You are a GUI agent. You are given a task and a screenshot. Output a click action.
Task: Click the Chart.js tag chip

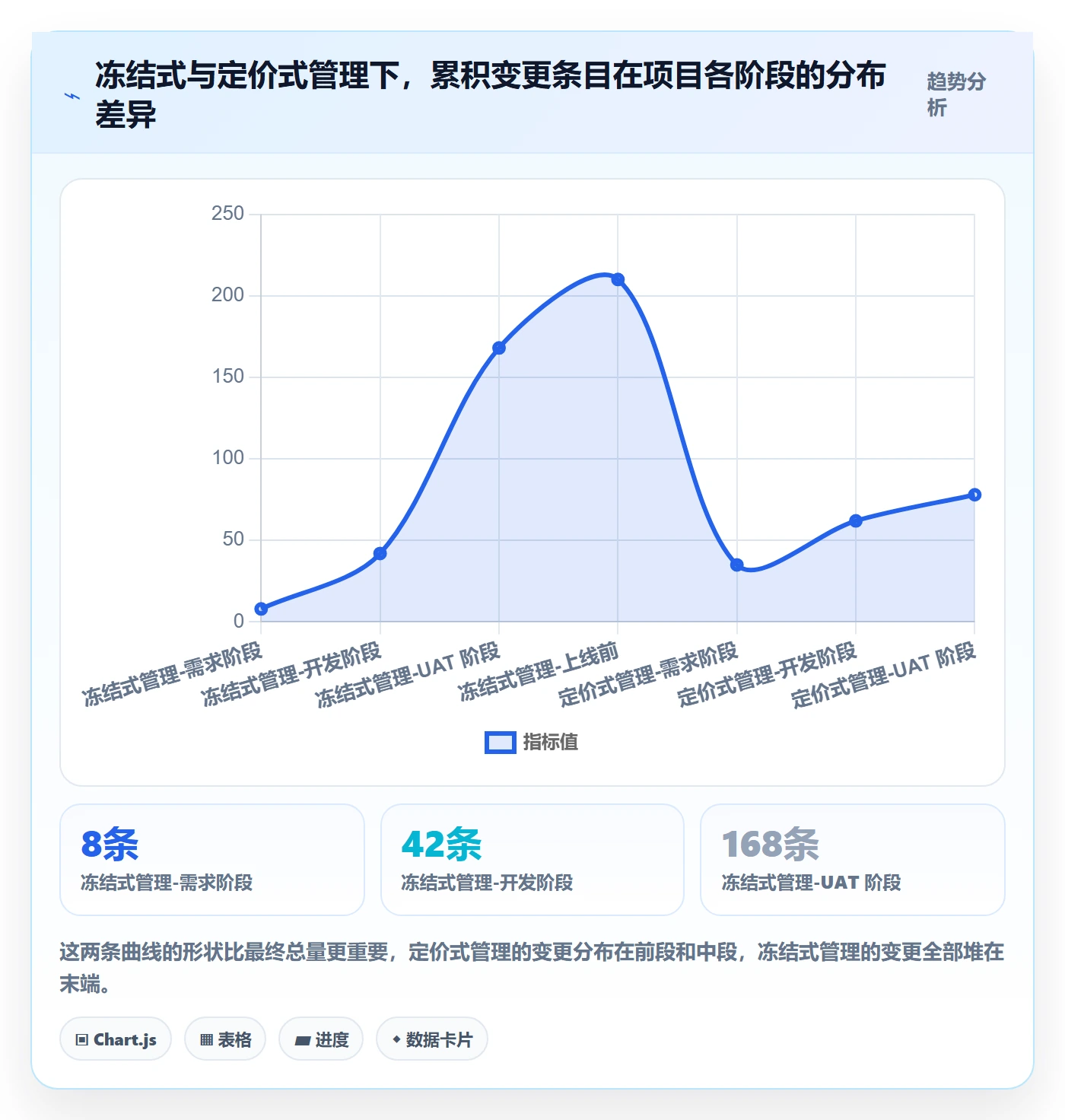[x=116, y=1039]
